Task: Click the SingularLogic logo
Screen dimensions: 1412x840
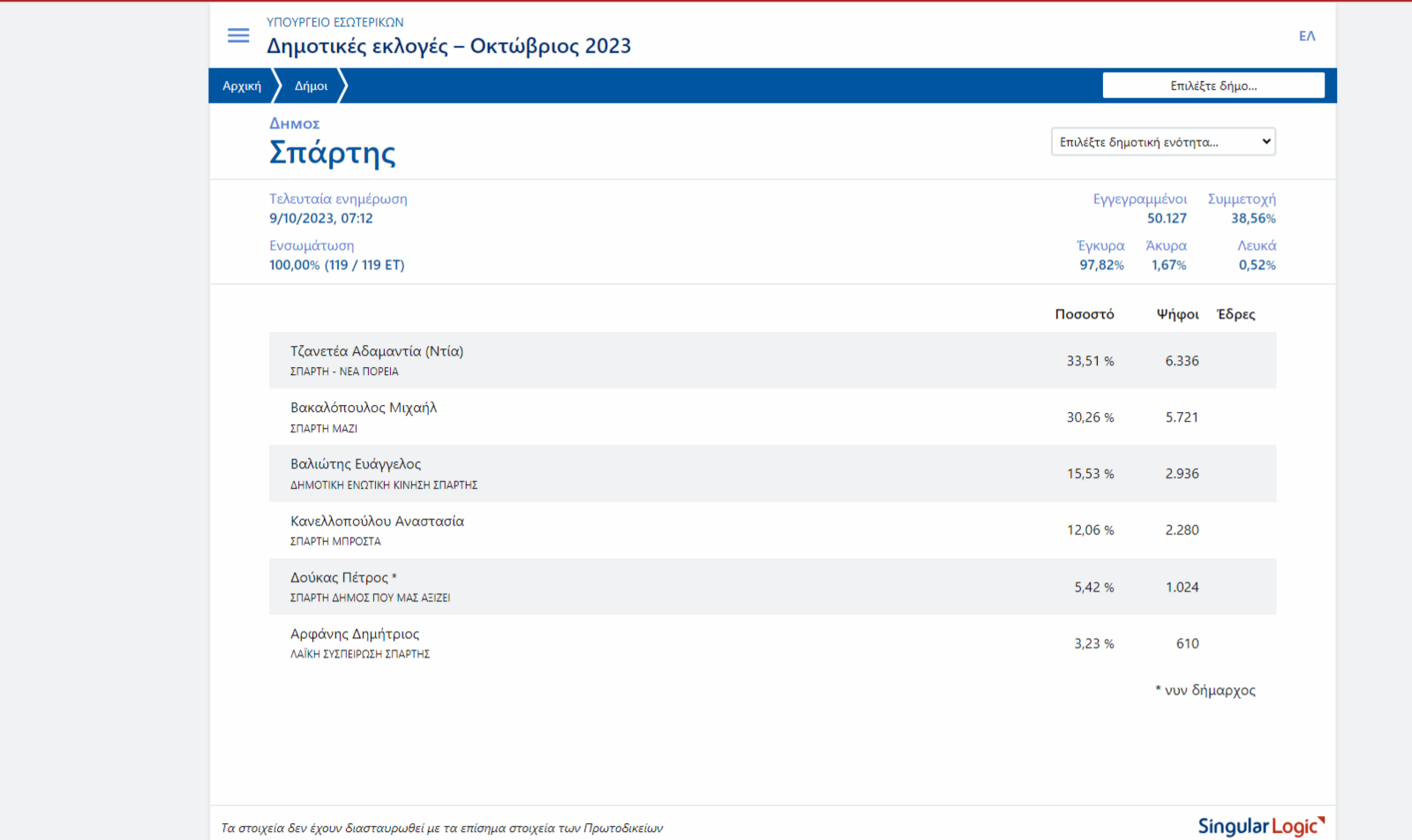Action: click(x=1260, y=826)
